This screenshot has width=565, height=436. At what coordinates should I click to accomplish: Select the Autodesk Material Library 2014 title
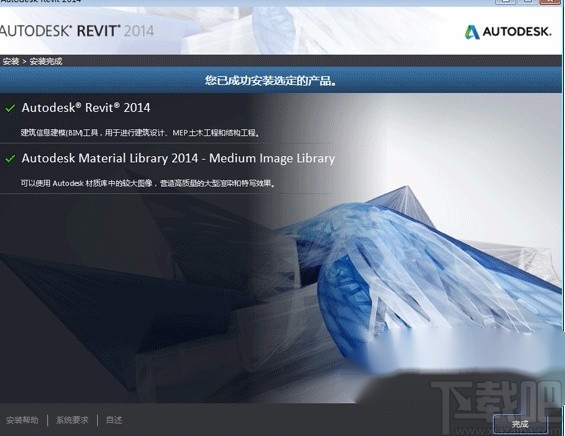[x=178, y=158]
